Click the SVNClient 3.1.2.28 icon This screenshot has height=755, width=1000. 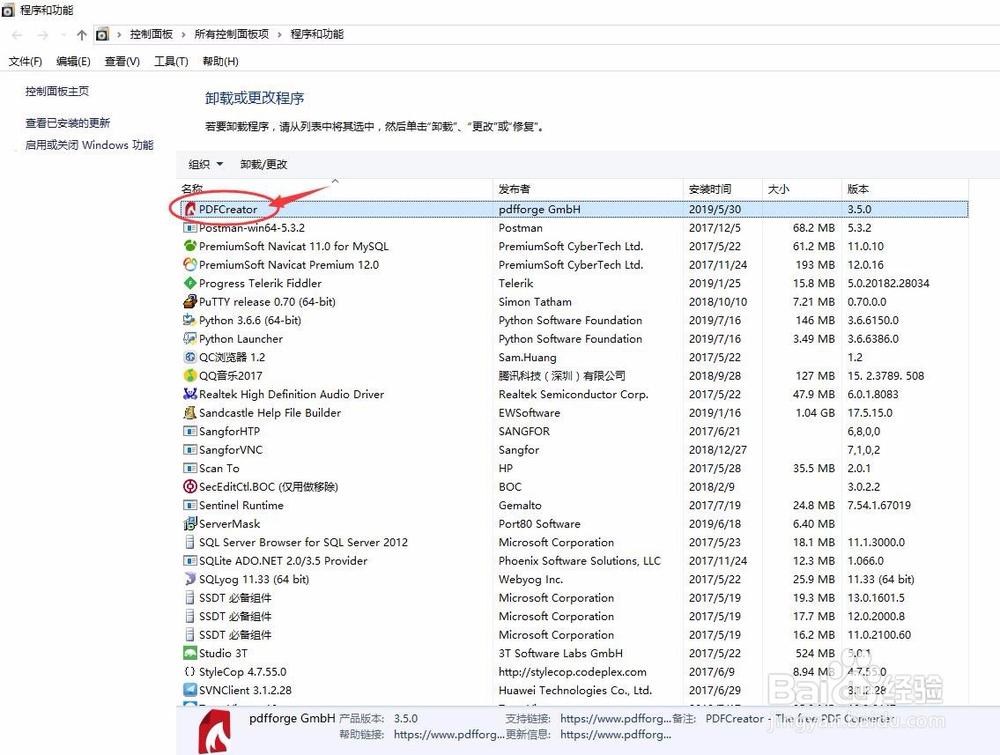[190, 690]
